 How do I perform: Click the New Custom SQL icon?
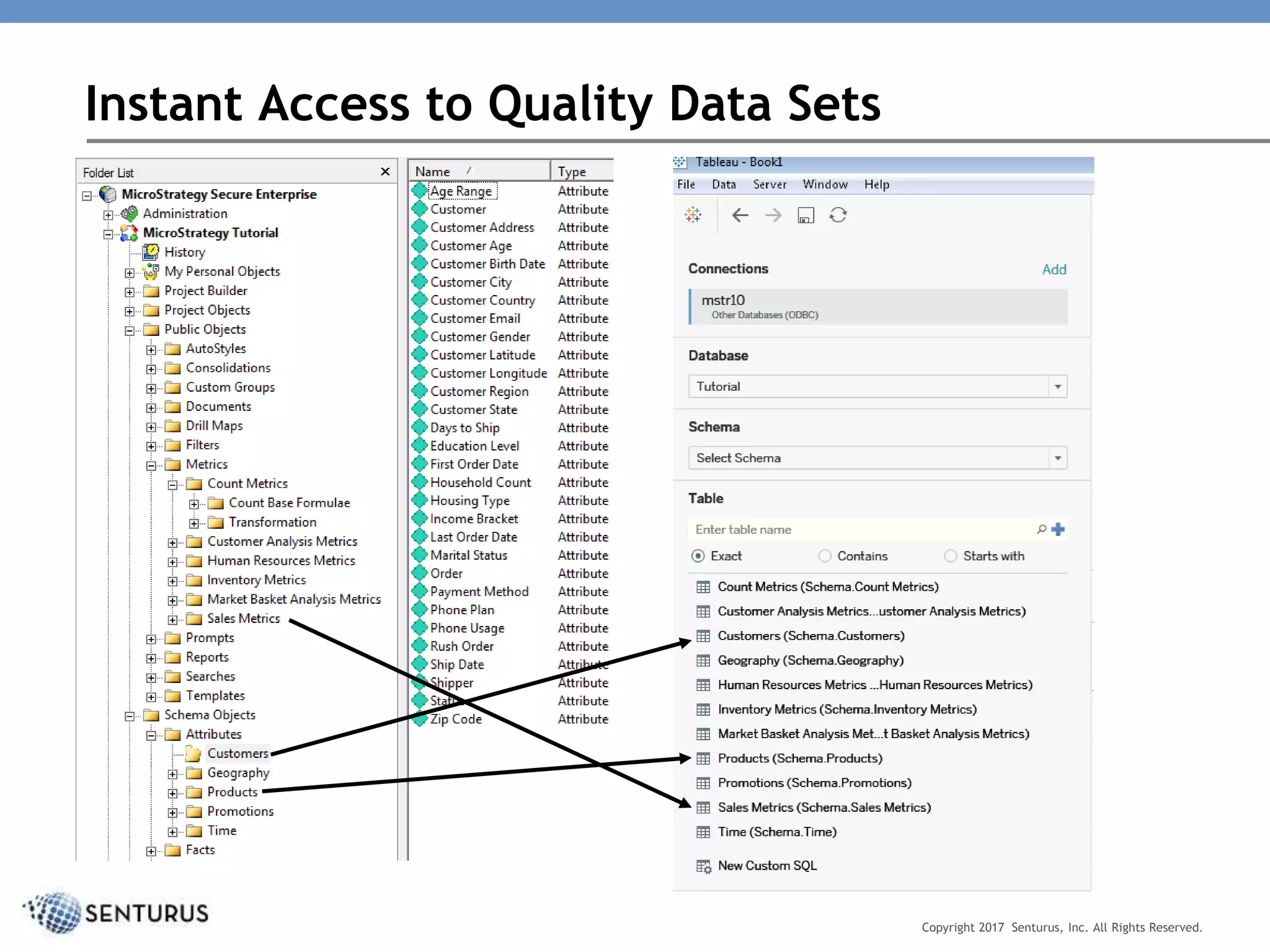[703, 866]
